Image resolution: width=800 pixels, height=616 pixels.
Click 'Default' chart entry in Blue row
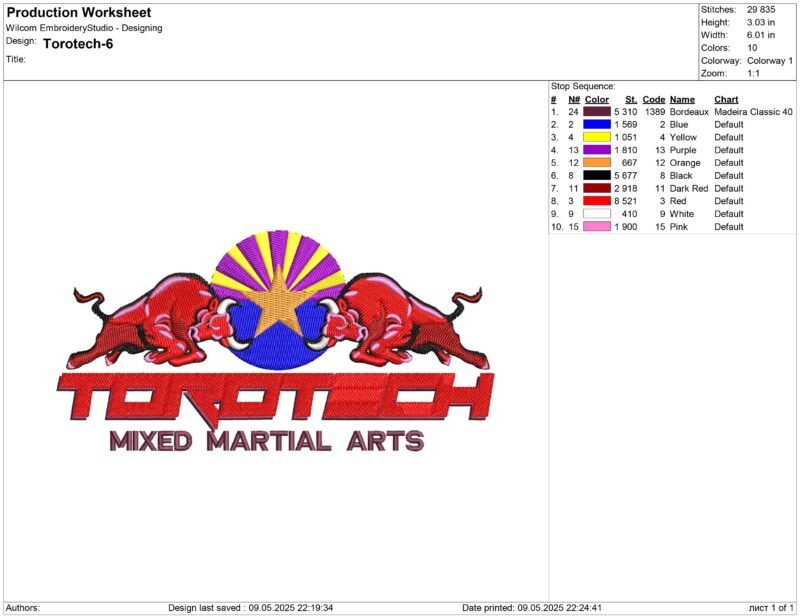tap(729, 125)
